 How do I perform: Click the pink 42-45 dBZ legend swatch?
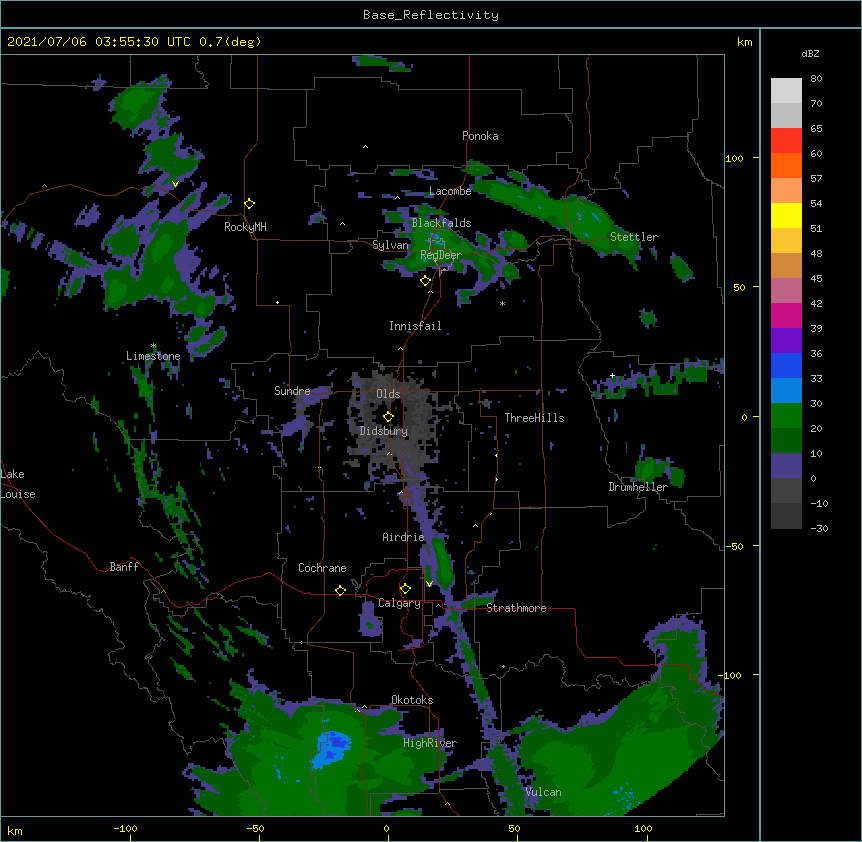(x=786, y=291)
